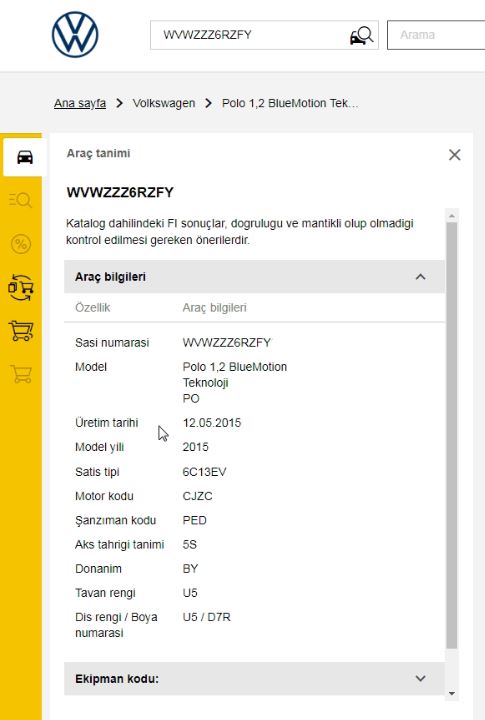Viewport: 485px width, 720px height.
Task: Open the percent discount sidebar icon
Action: click(21, 243)
